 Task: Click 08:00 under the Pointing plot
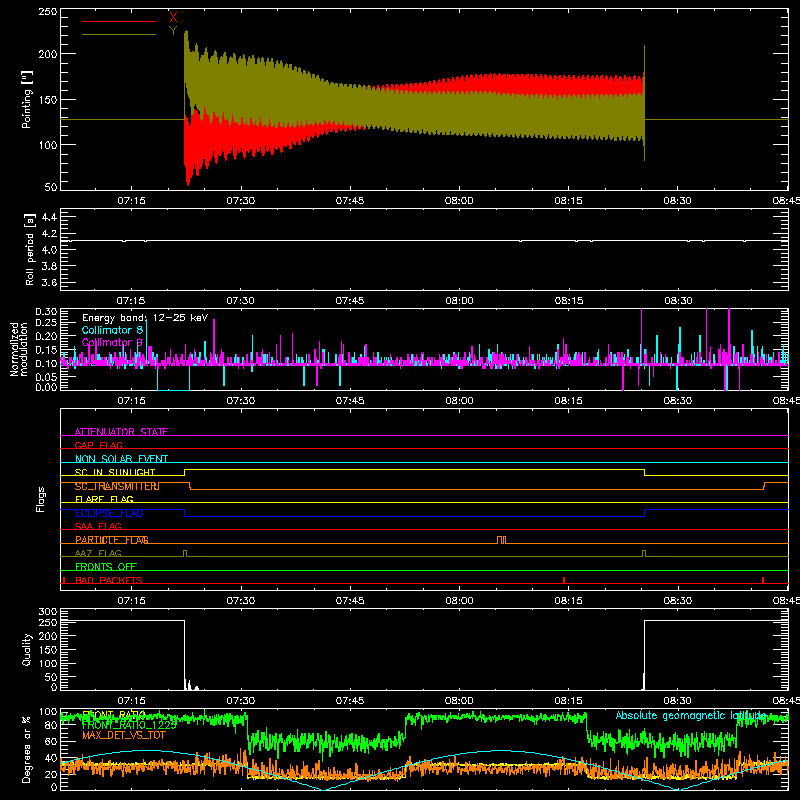(x=459, y=201)
